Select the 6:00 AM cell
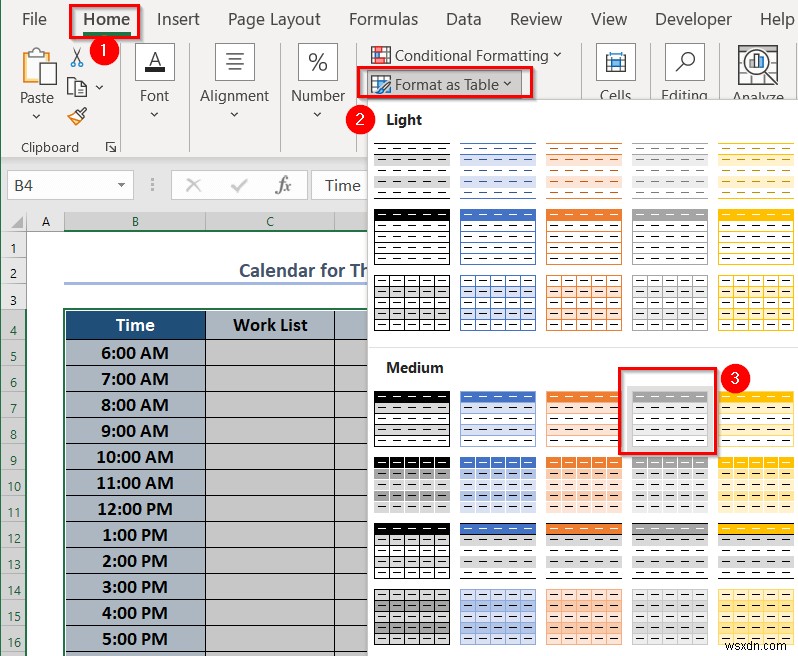 (135, 353)
